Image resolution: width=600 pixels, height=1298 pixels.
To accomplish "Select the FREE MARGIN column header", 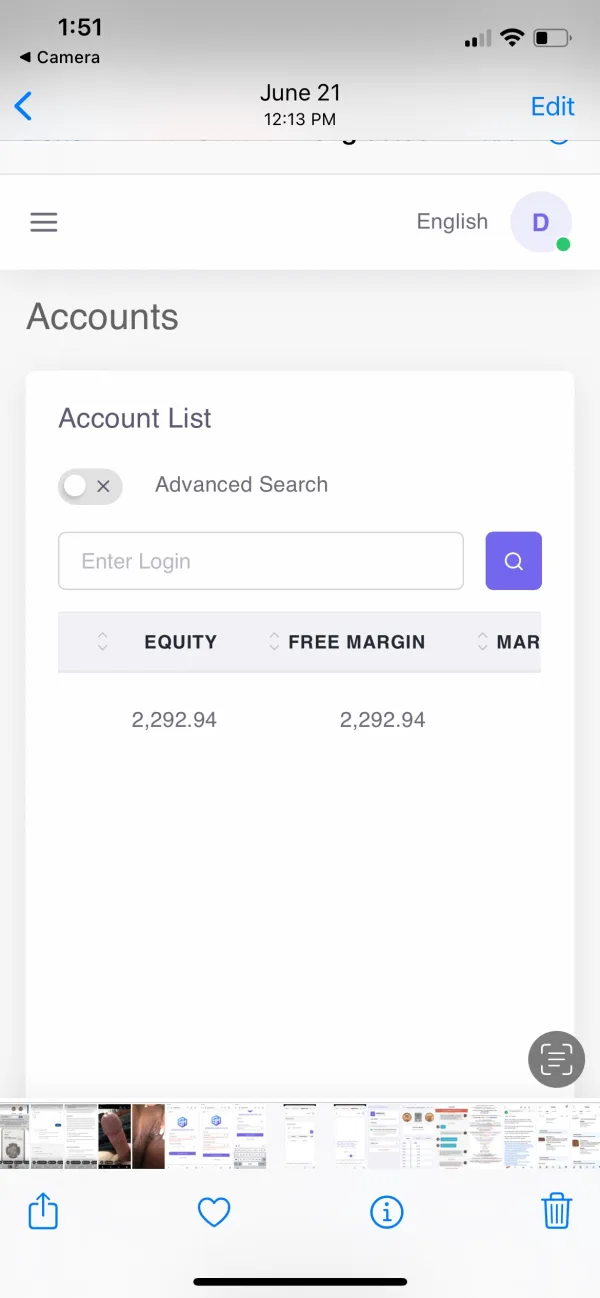I will pyautogui.click(x=356, y=642).
